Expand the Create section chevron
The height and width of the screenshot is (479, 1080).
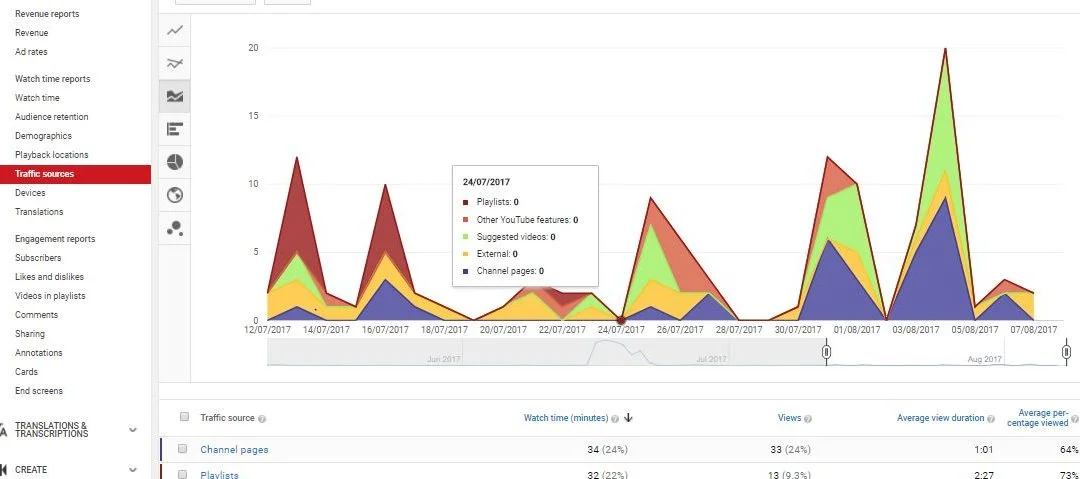(133, 470)
